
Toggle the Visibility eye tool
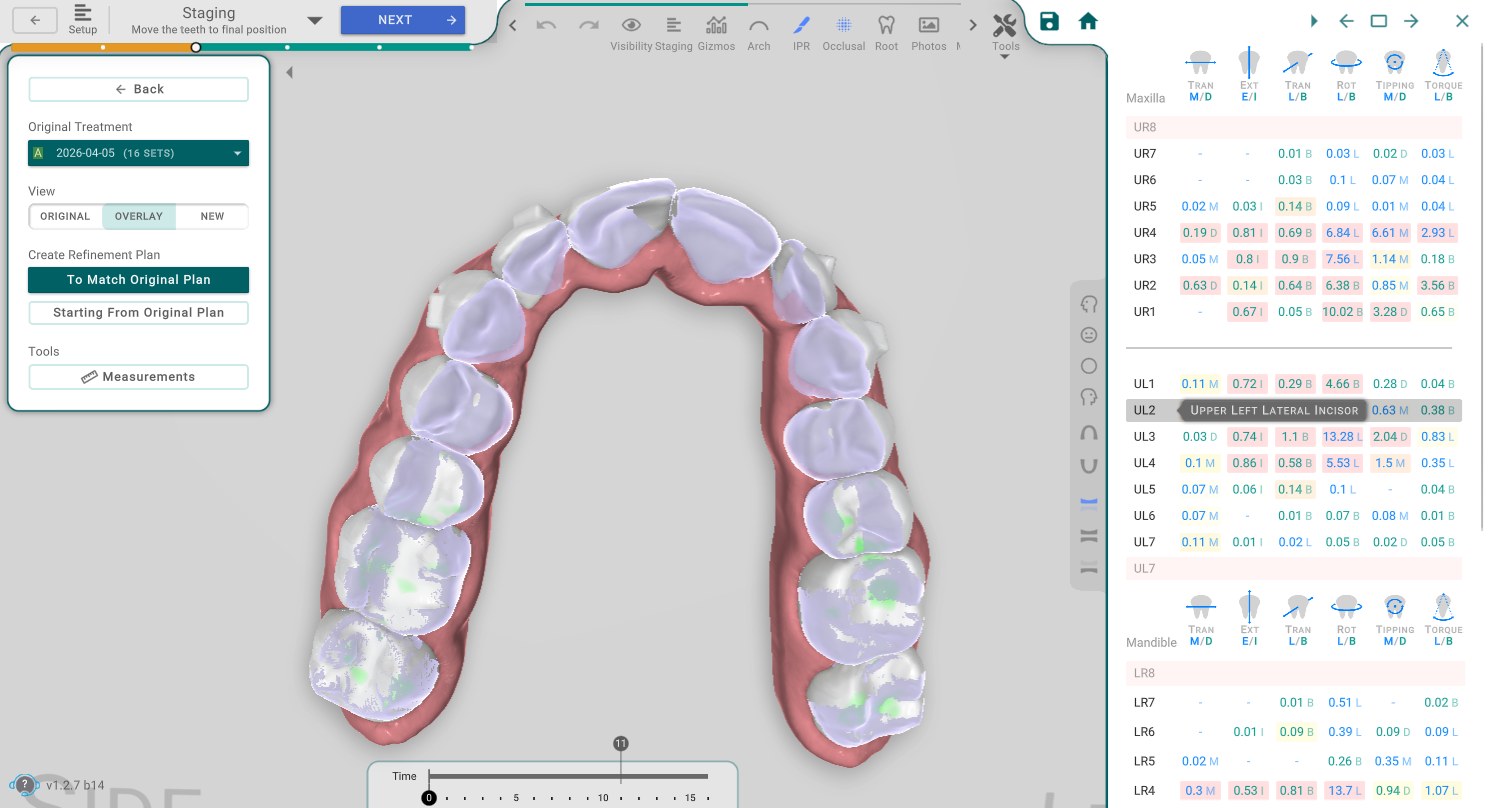click(x=631, y=32)
